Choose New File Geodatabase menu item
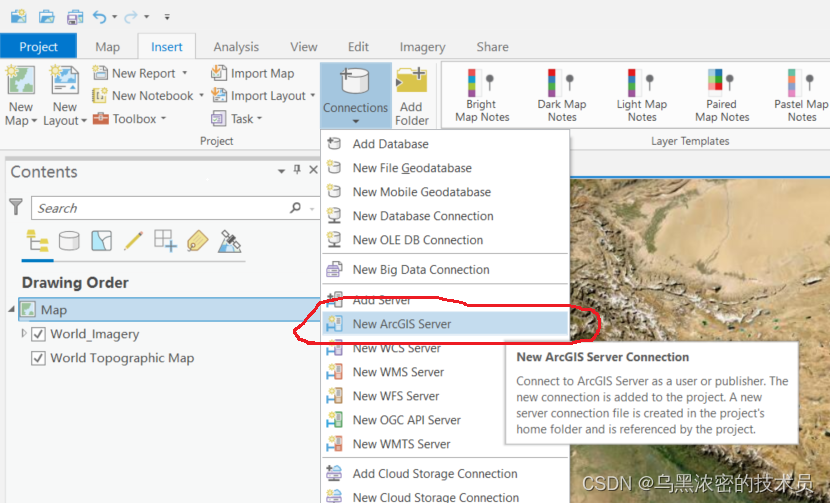 tap(445, 168)
